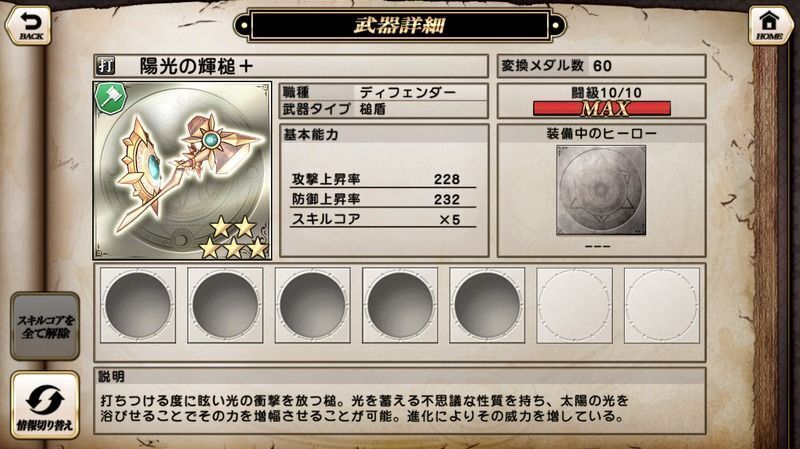Tap the スキルコア ×5 stat row
Screen dimensions: 800x449
coord(383,219)
